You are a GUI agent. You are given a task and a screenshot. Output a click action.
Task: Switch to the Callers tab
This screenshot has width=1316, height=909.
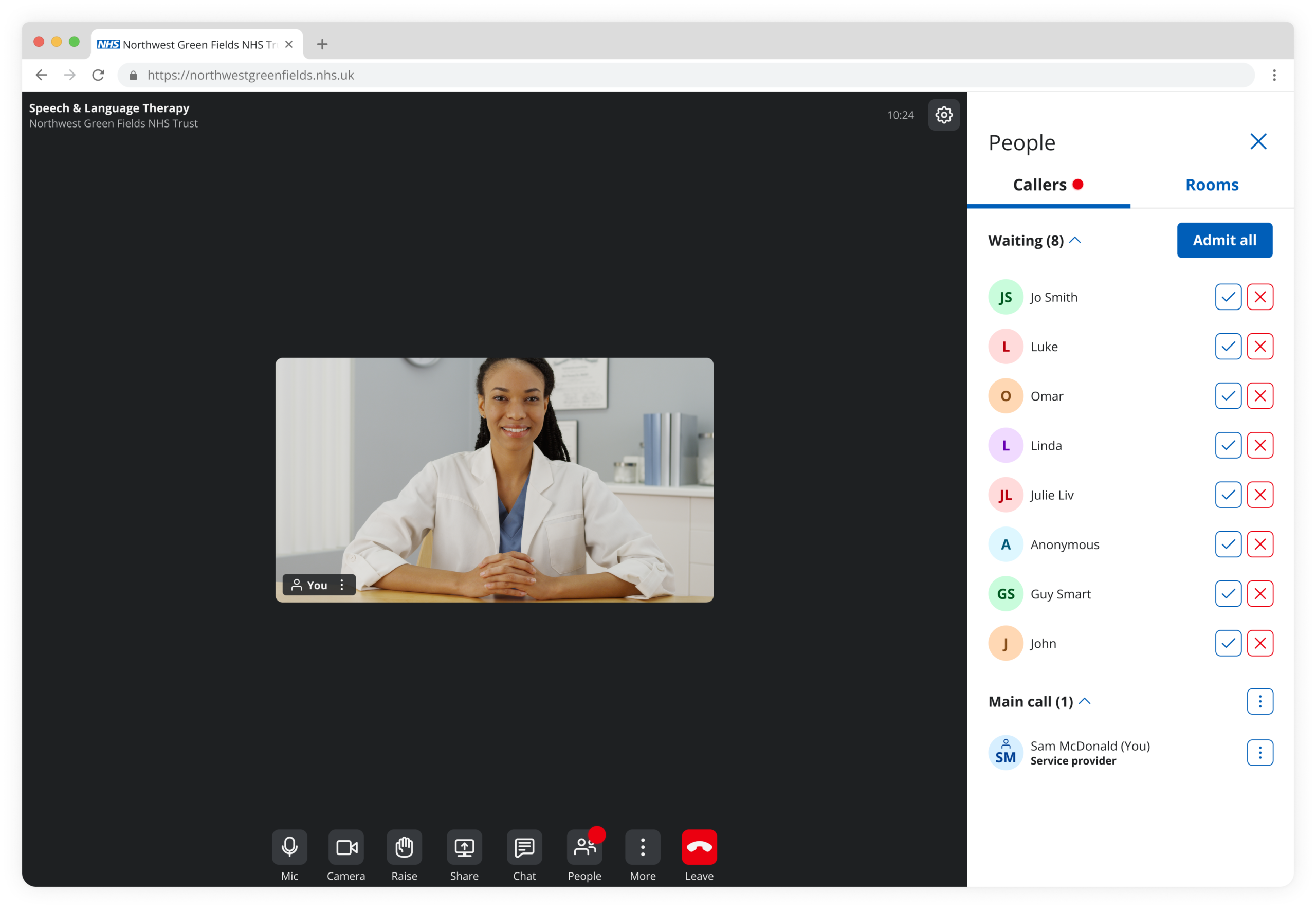click(x=1048, y=185)
